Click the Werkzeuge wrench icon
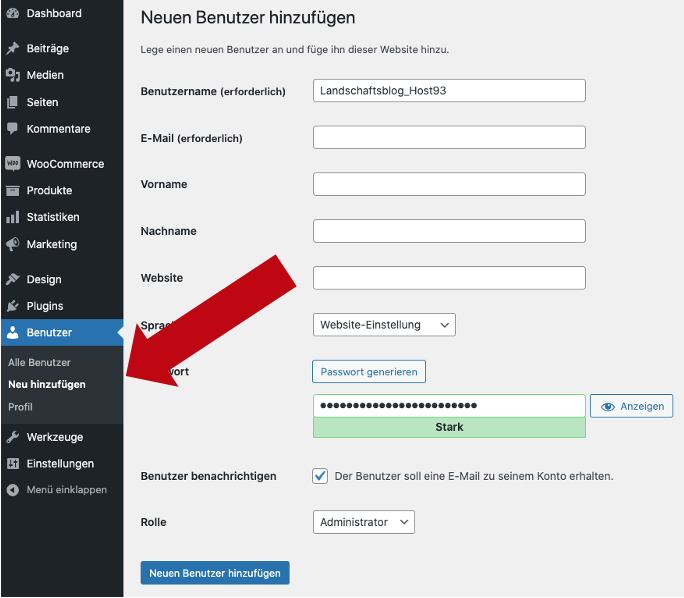 [13, 437]
